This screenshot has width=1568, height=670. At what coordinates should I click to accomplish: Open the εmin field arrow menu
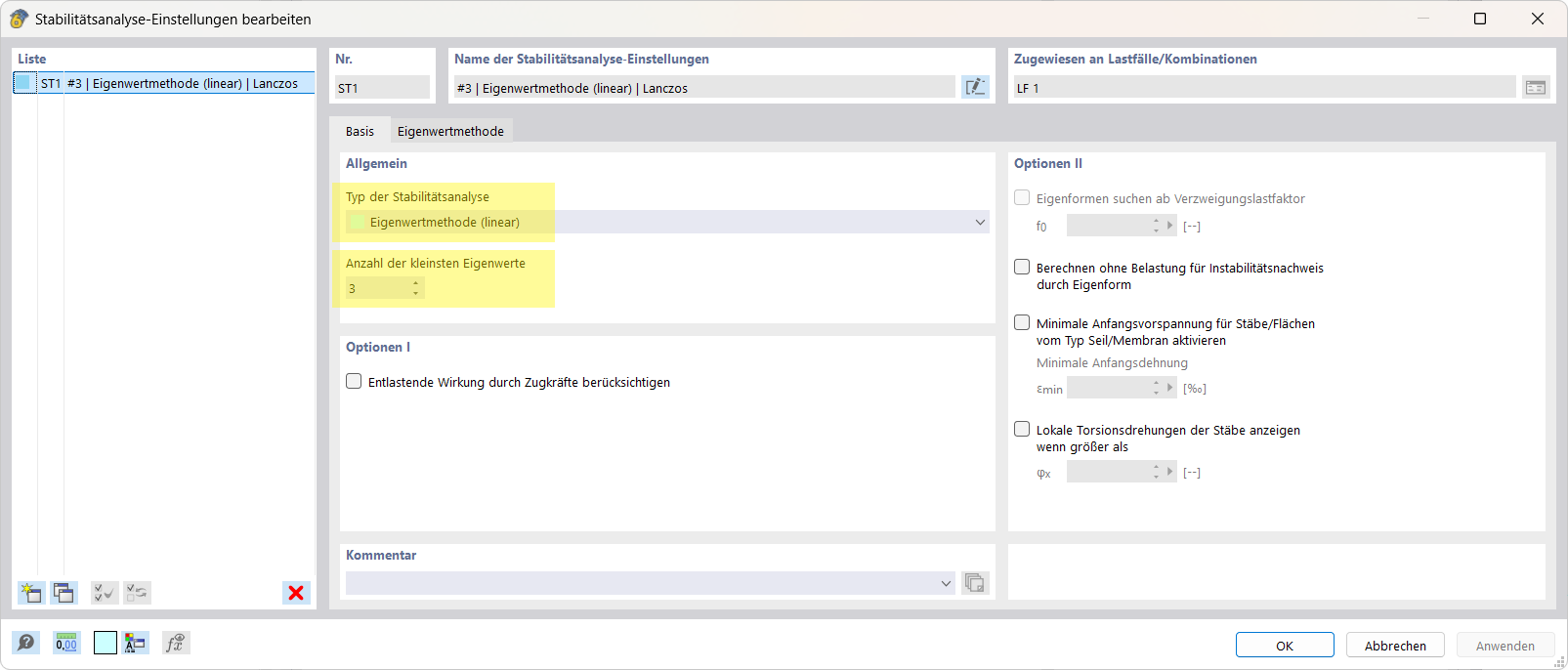[x=1169, y=388]
